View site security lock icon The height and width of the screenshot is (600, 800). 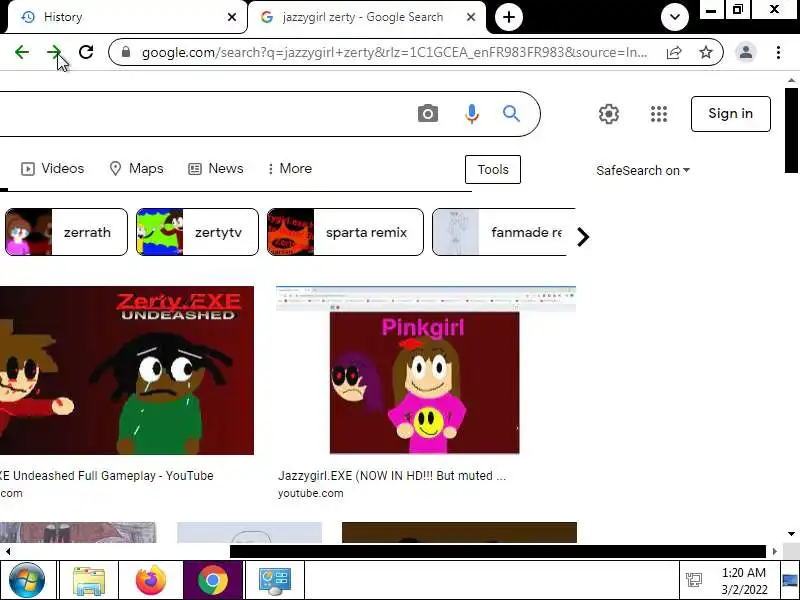pos(126,52)
